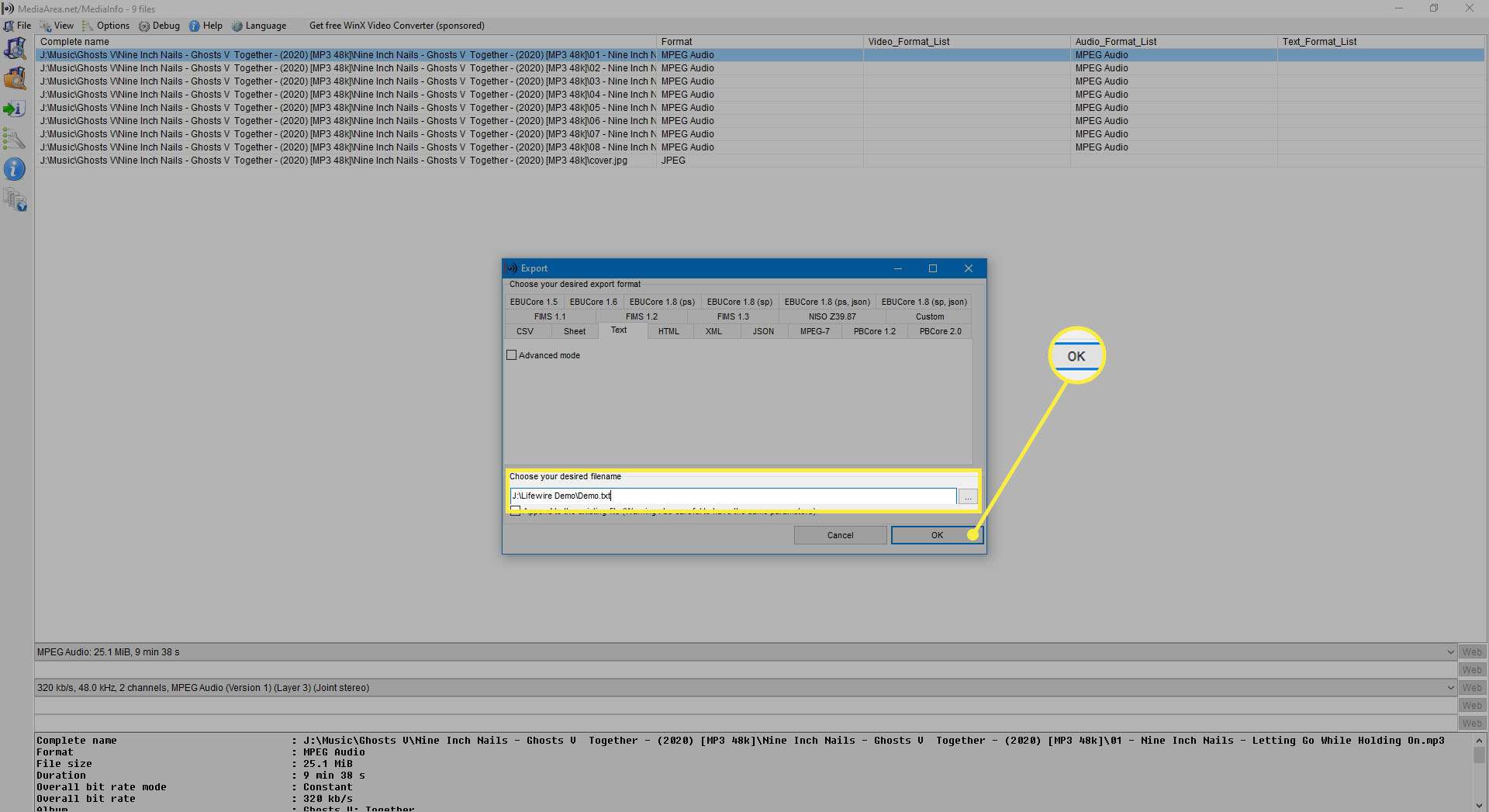Image resolution: width=1489 pixels, height=812 pixels.
Task: Open the EBUCore 1.6 tab
Action: coord(593,302)
